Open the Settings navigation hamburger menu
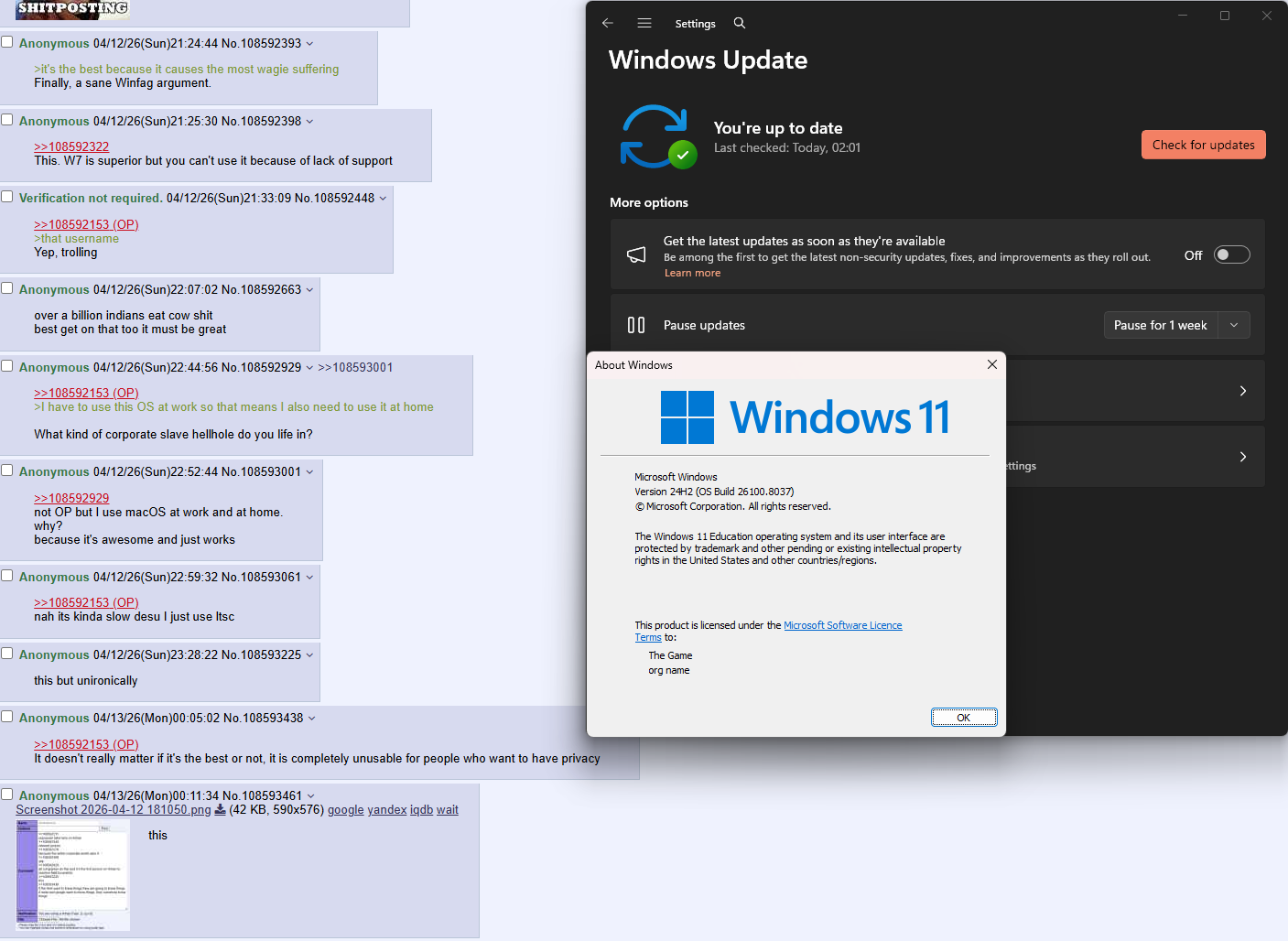Screen dimensions: 1288x941 [x=644, y=23]
